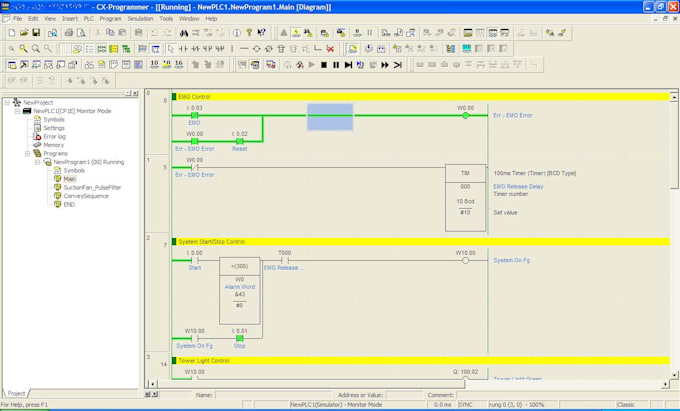This screenshot has height=411, width=680.
Task: Open the ConveySequence section
Action: [x=86, y=196]
